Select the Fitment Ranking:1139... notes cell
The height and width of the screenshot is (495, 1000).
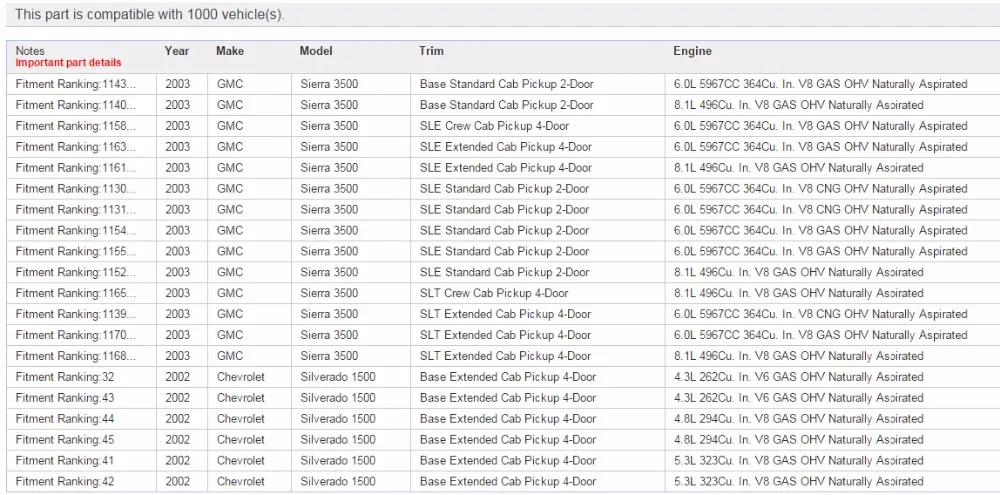(82, 314)
